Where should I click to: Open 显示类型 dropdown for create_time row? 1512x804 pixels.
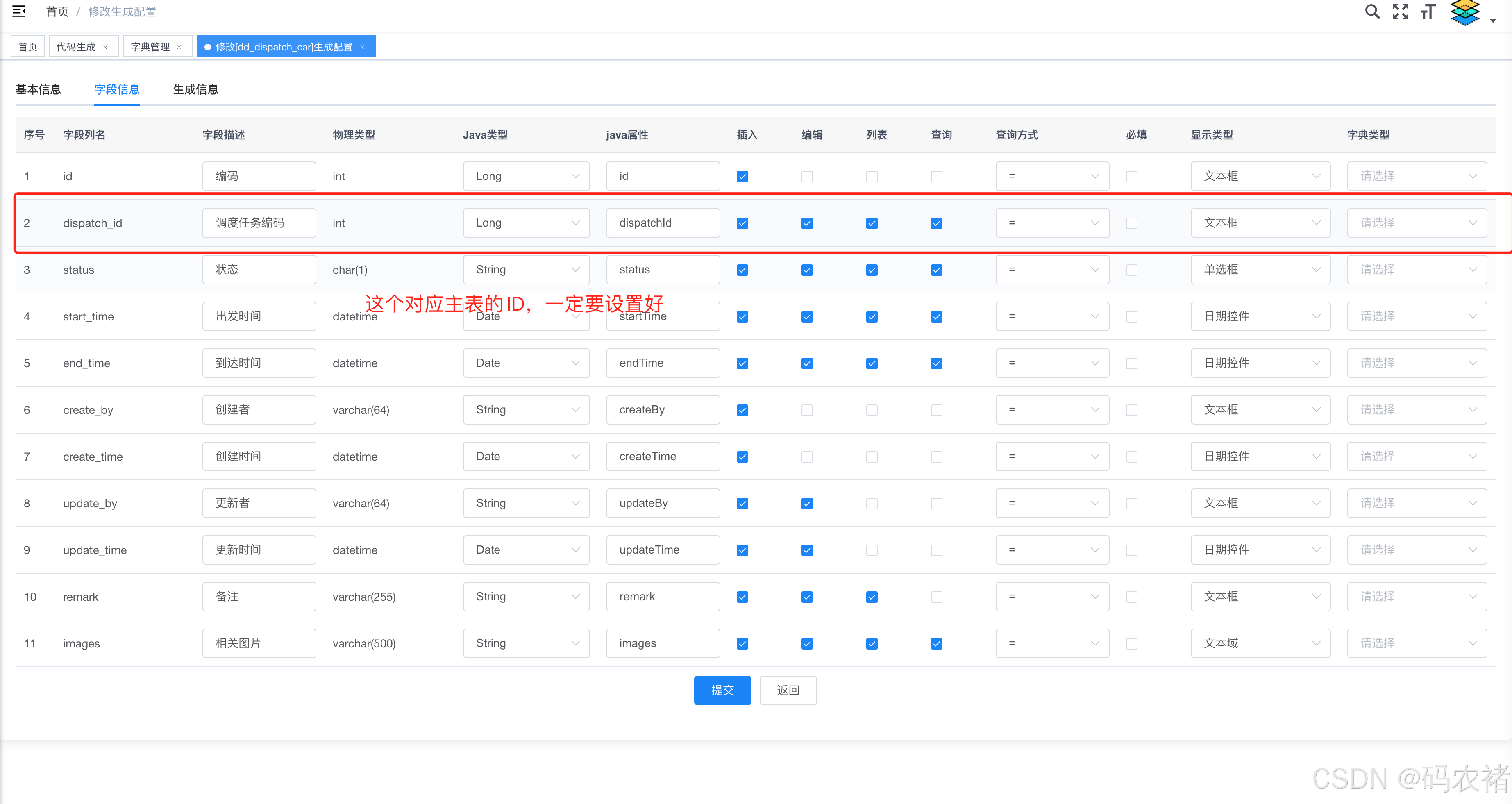point(1260,457)
